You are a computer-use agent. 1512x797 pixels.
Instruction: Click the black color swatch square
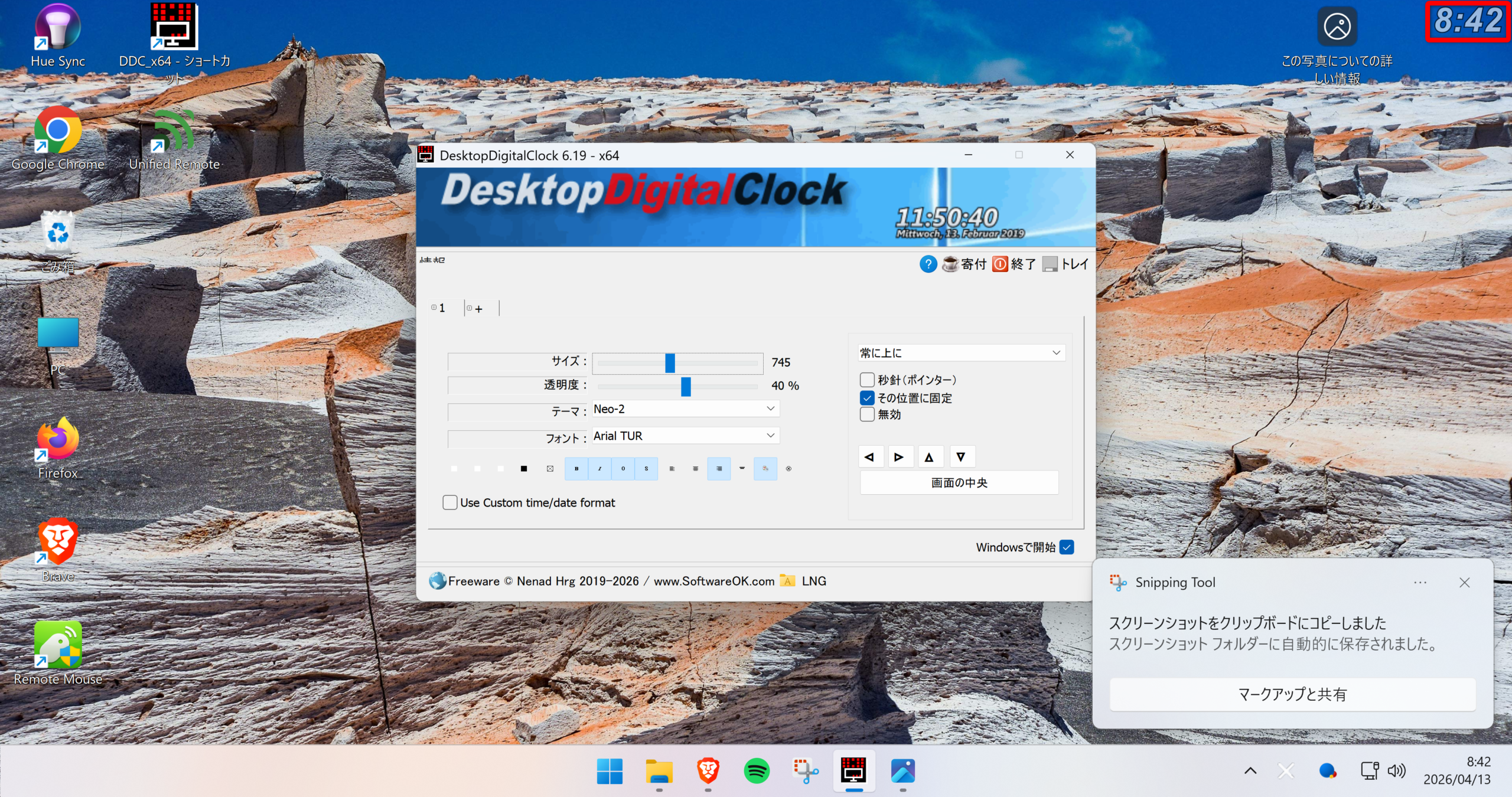pos(524,469)
